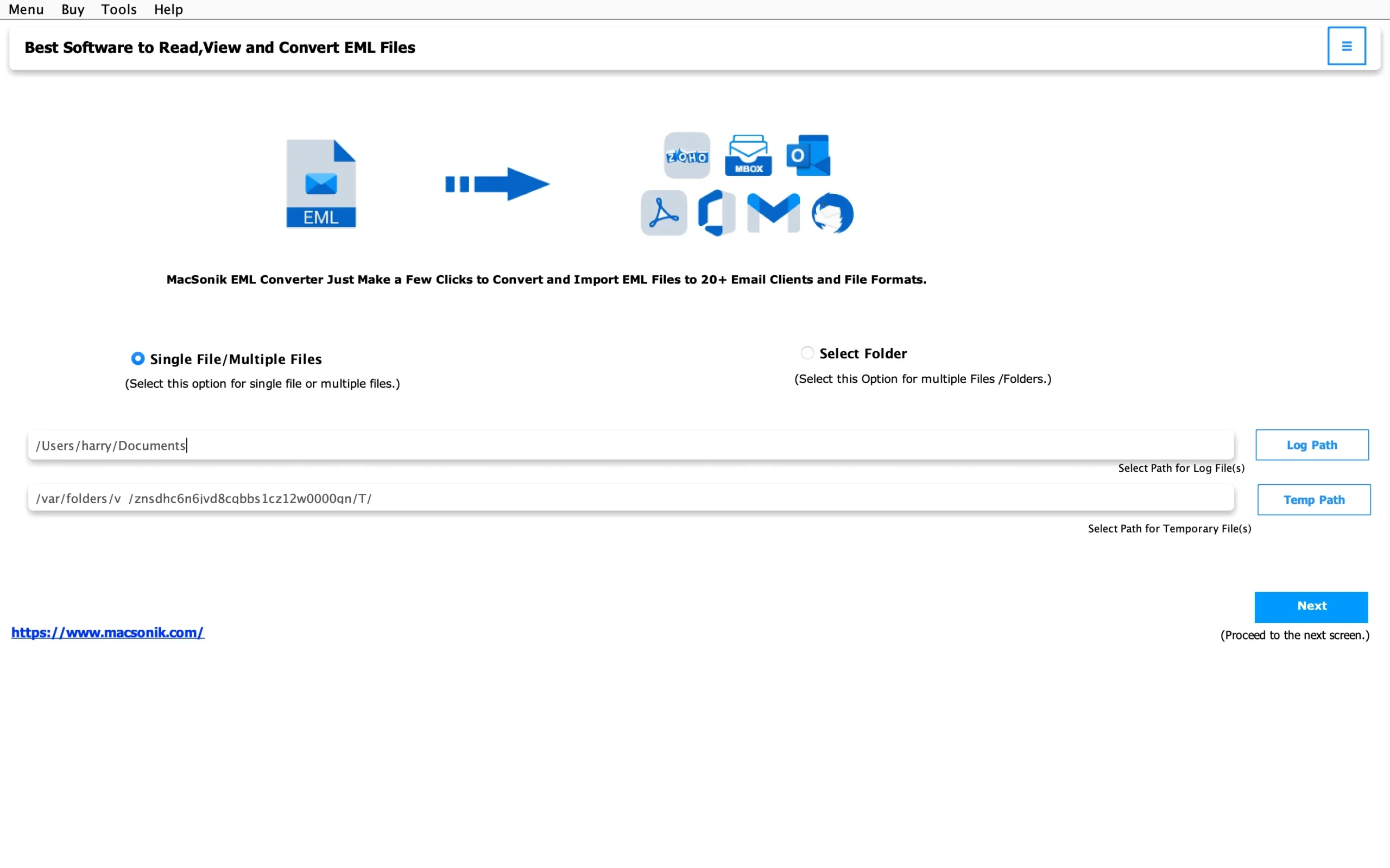Open the Tools menu
The width and height of the screenshot is (1390, 868).
(119, 9)
